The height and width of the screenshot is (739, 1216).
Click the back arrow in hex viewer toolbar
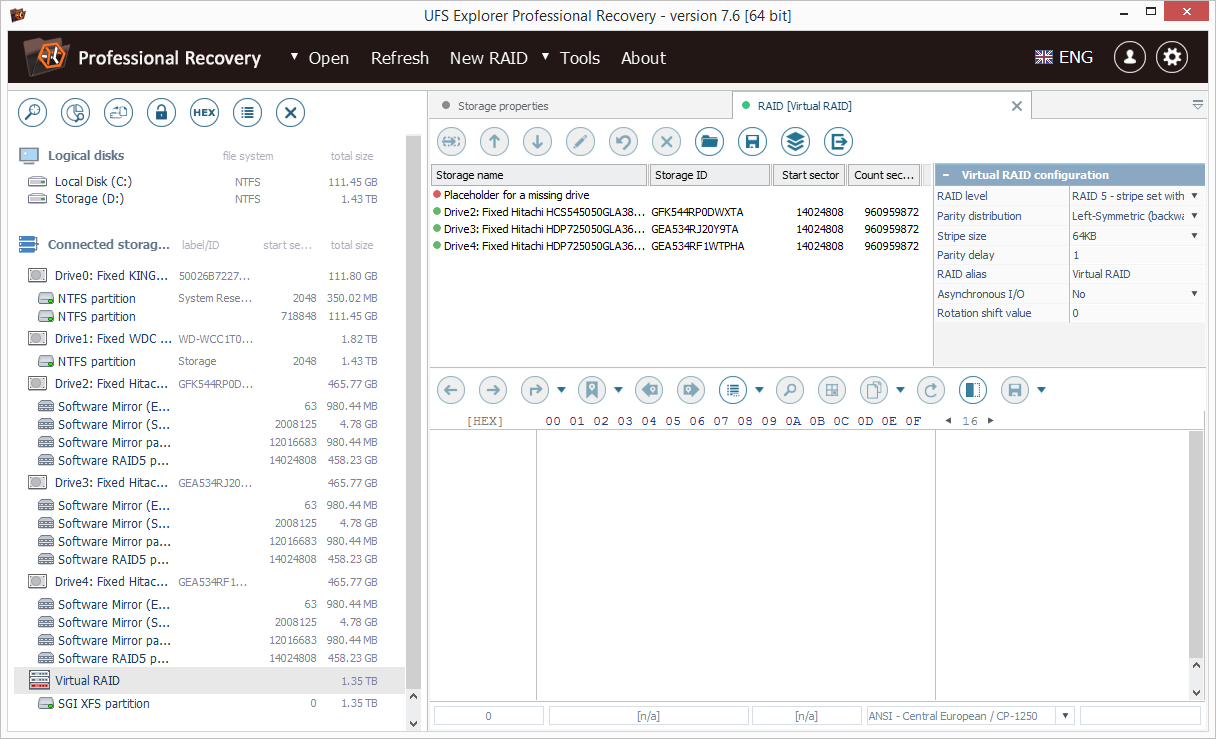click(x=451, y=390)
